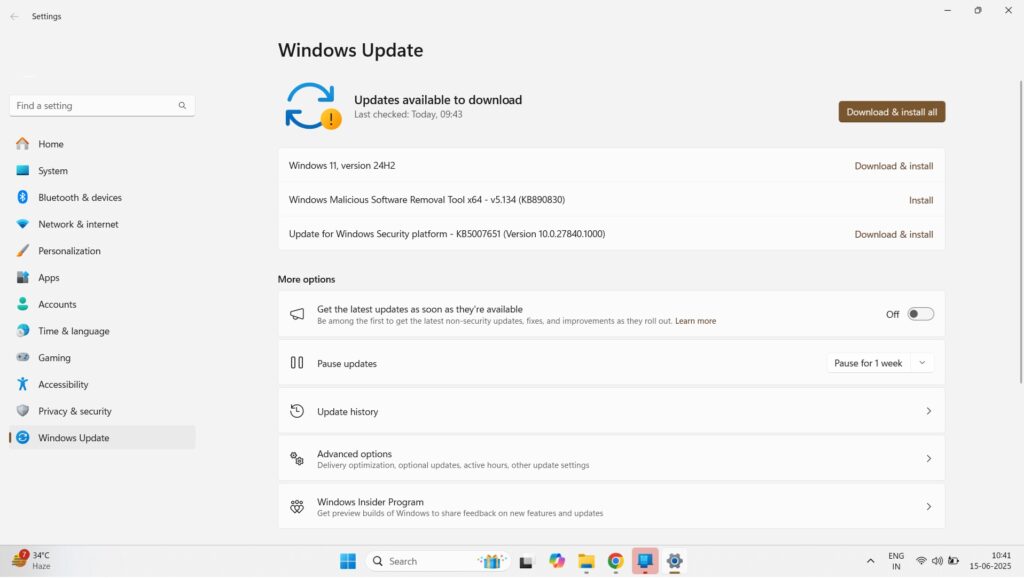Click the history clock icon beside Update history
This screenshot has height=578, width=1024.
(296, 411)
